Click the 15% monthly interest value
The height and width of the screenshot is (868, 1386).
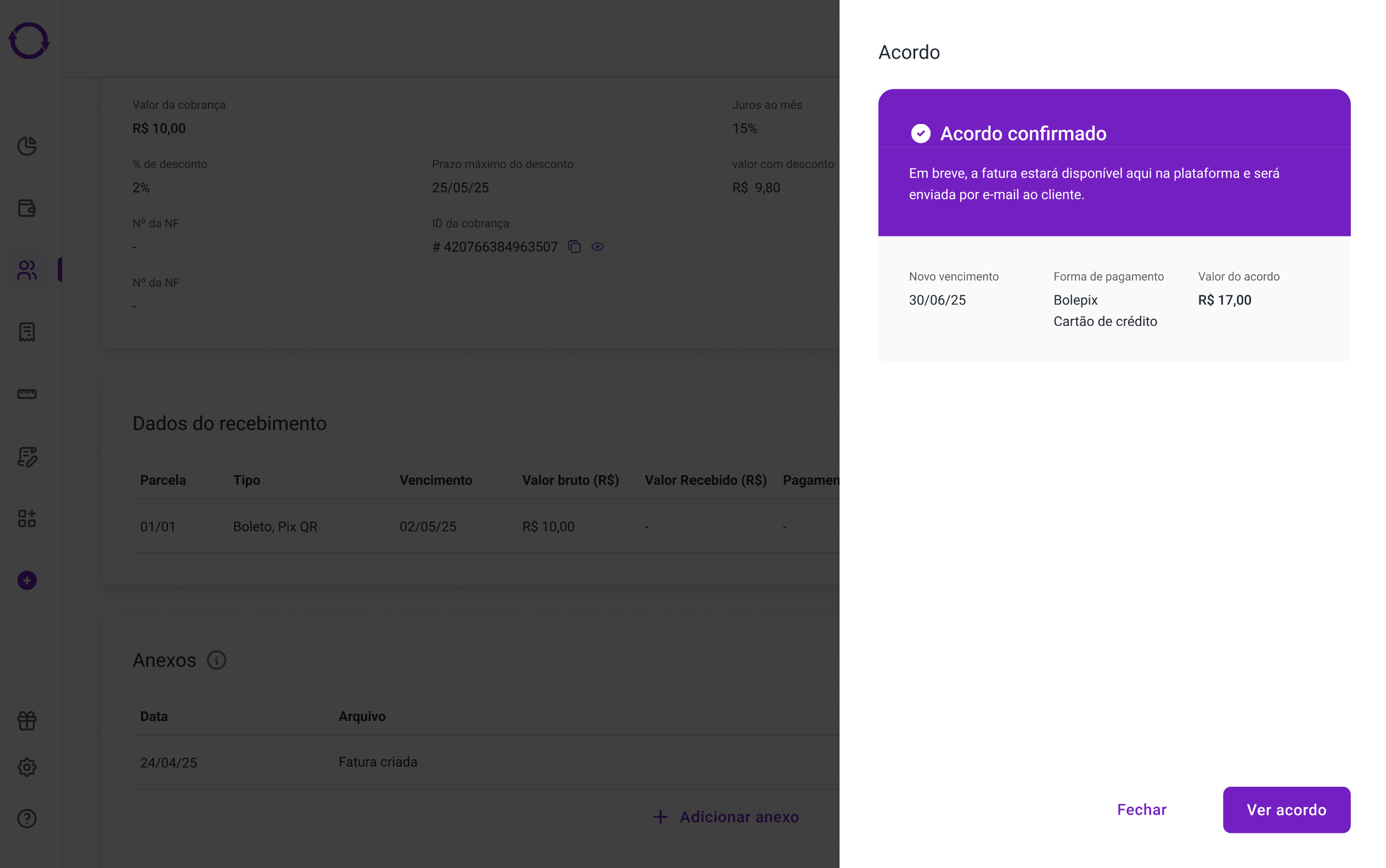745,128
